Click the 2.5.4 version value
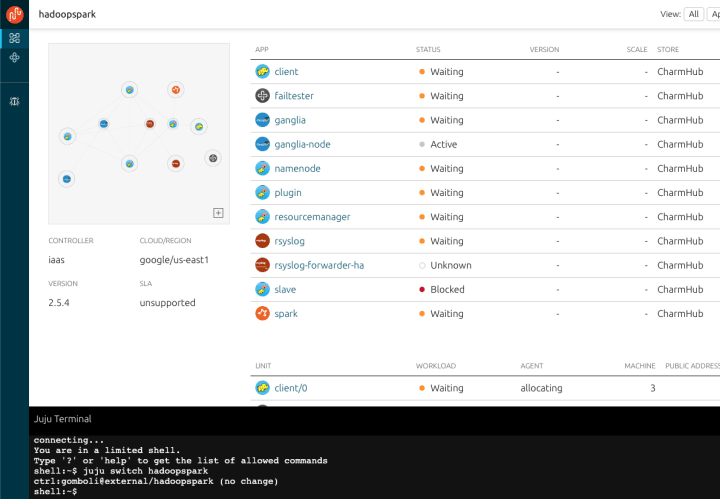The width and height of the screenshot is (720, 499). [59, 303]
